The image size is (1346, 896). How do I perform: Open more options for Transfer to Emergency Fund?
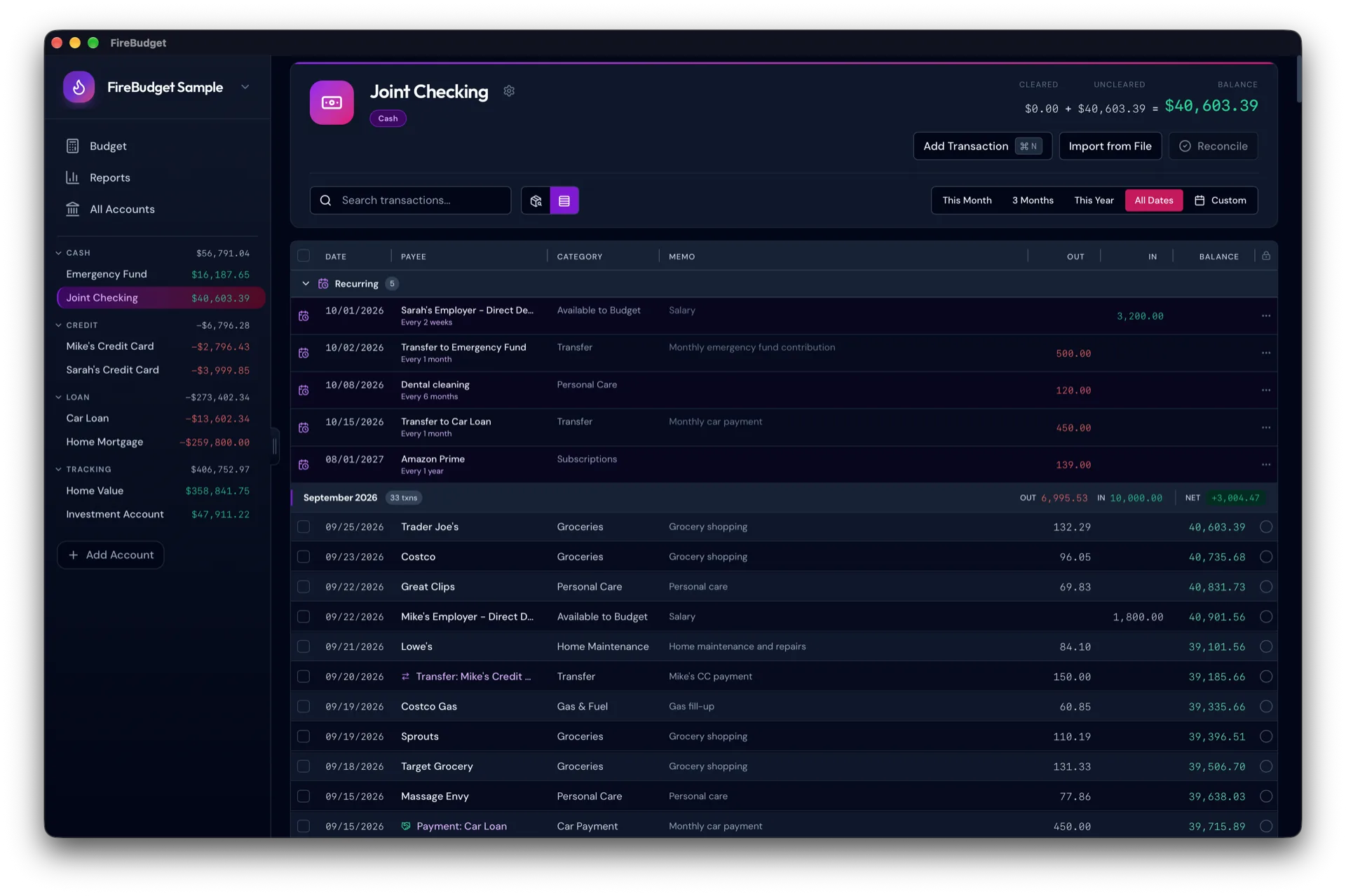pyautogui.click(x=1265, y=353)
